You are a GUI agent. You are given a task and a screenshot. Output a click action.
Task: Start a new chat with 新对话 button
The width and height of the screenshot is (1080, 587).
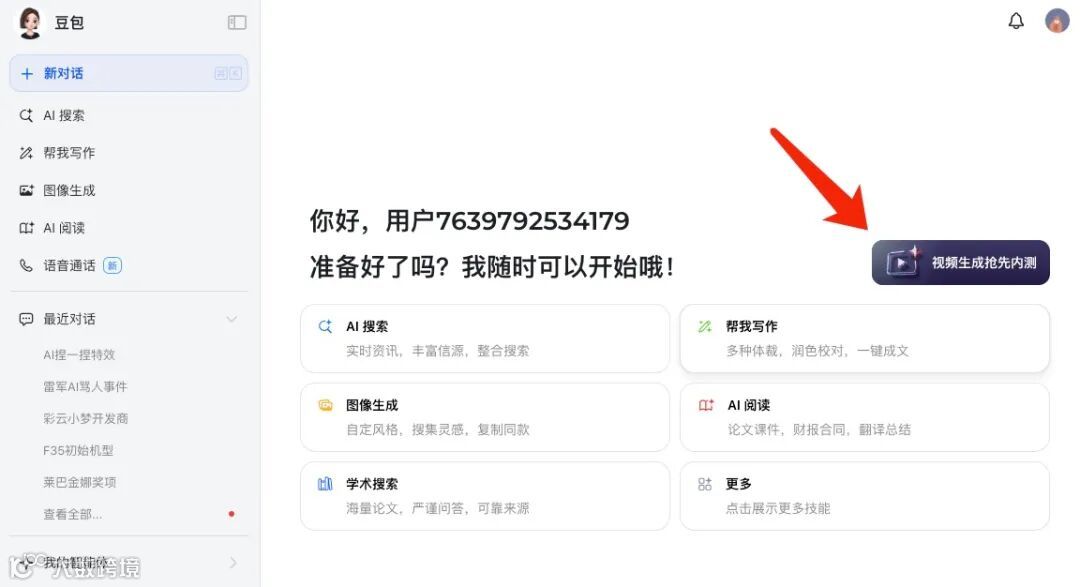tap(129, 73)
